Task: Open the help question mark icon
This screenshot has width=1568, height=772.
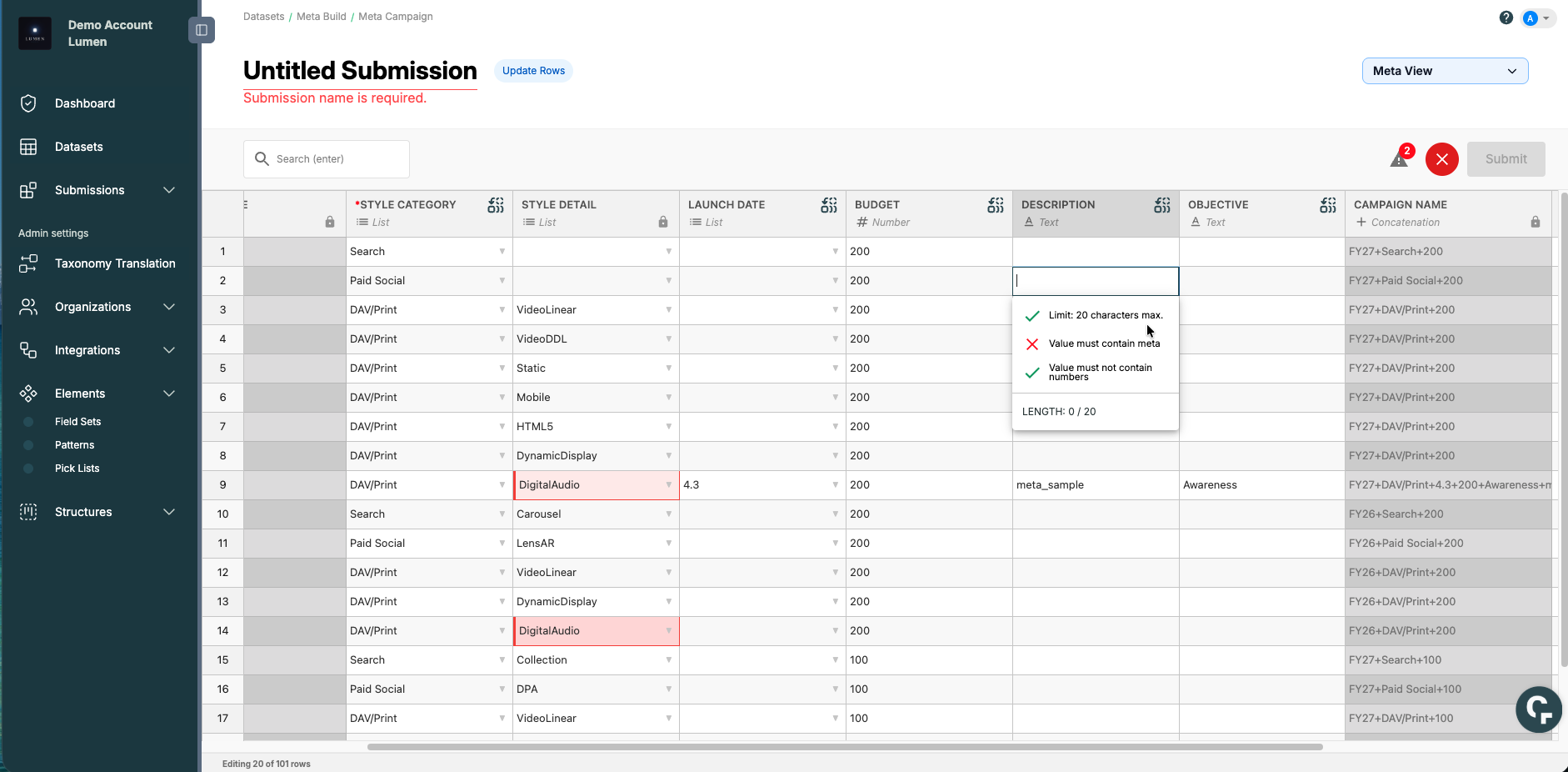Action: click(x=1506, y=18)
